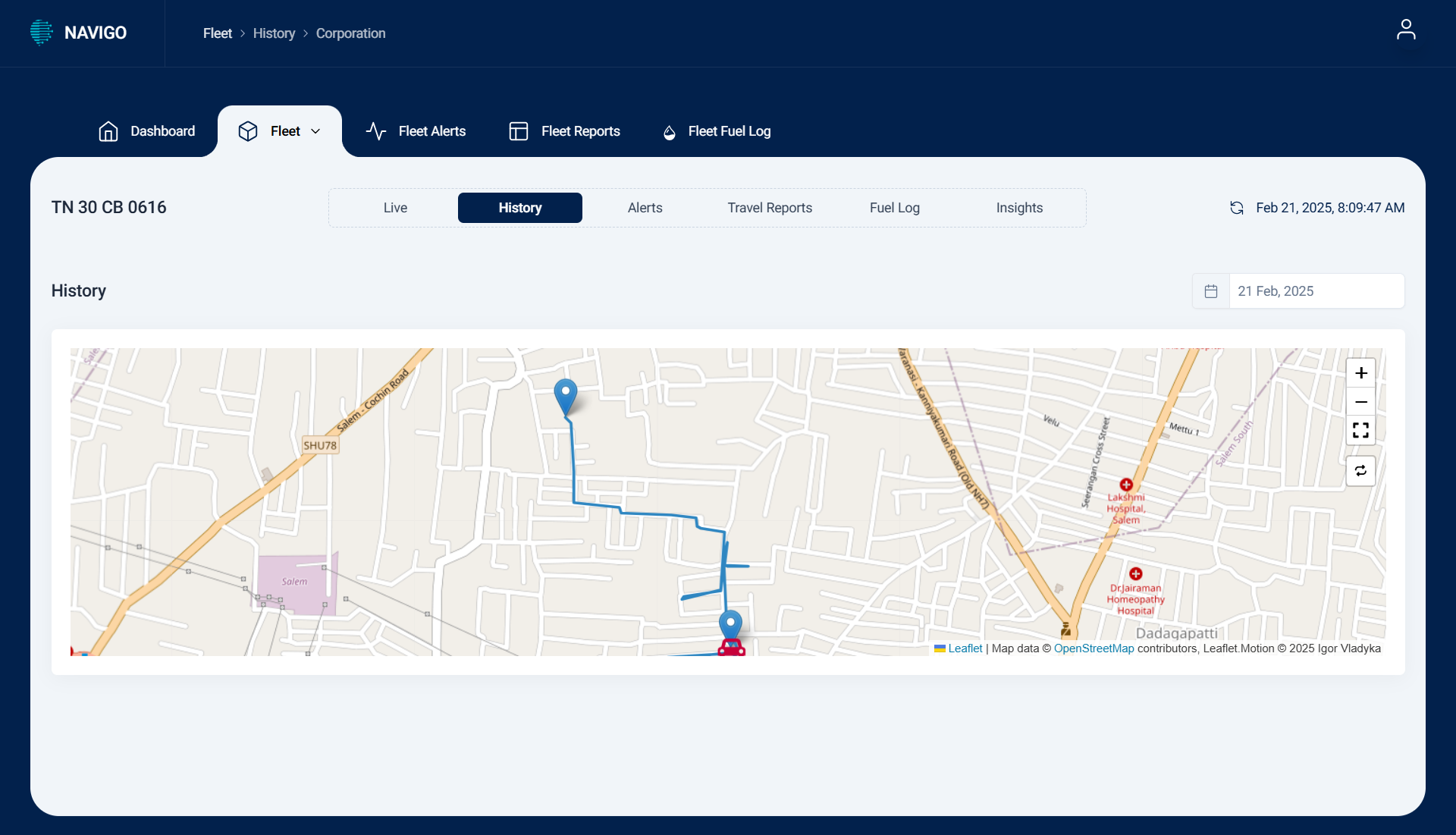Click the OpenStreetMap attribution link

tap(1093, 648)
